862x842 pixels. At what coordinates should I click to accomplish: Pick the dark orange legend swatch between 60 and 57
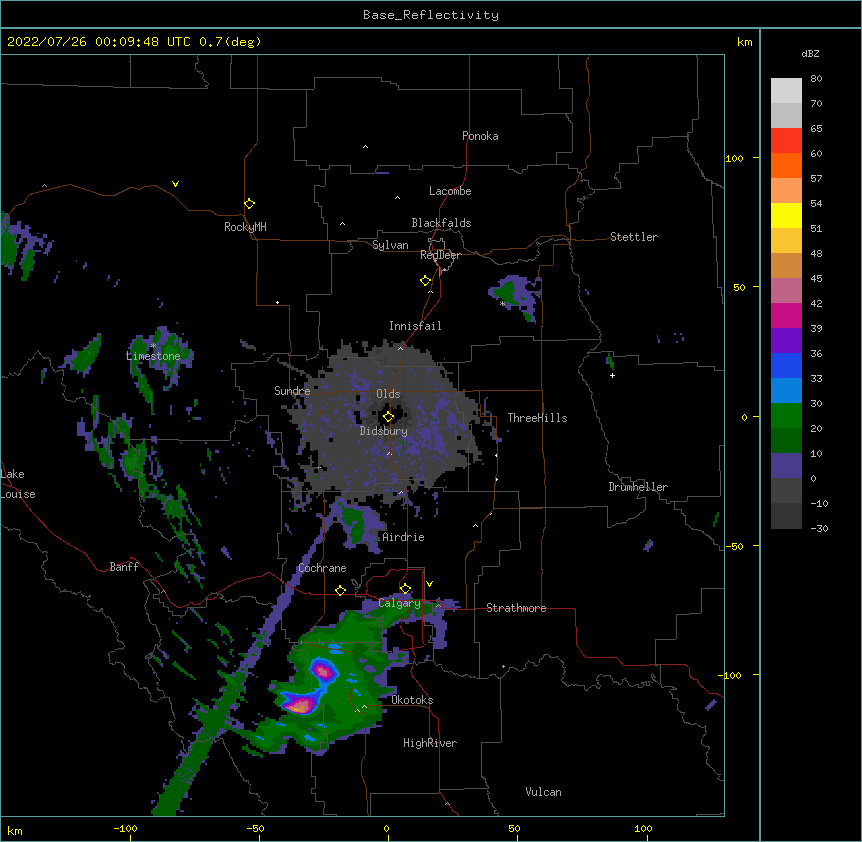pos(786,165)
